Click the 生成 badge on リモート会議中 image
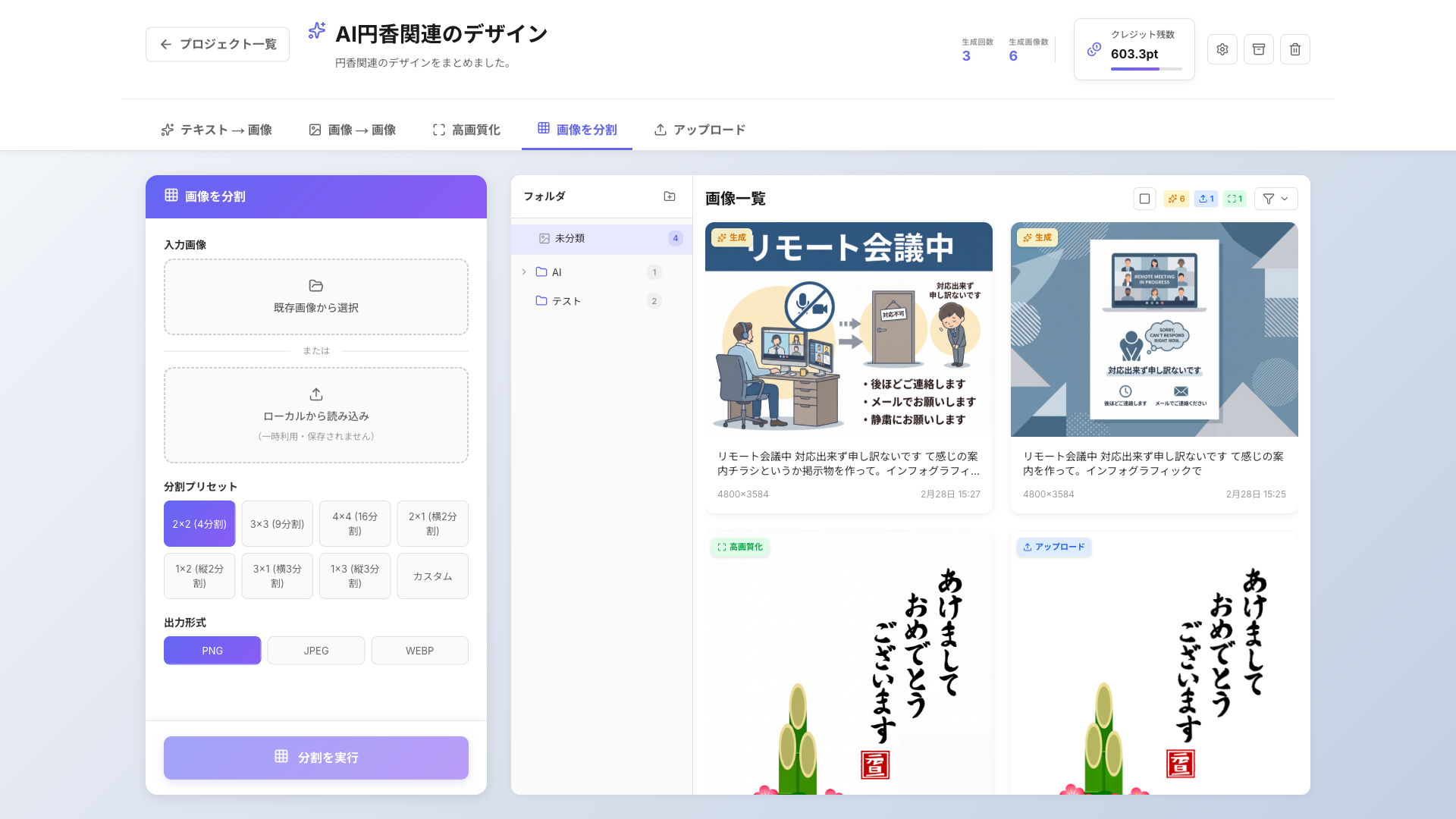This screenshot has height=819, width=1456. click(731, 237)
